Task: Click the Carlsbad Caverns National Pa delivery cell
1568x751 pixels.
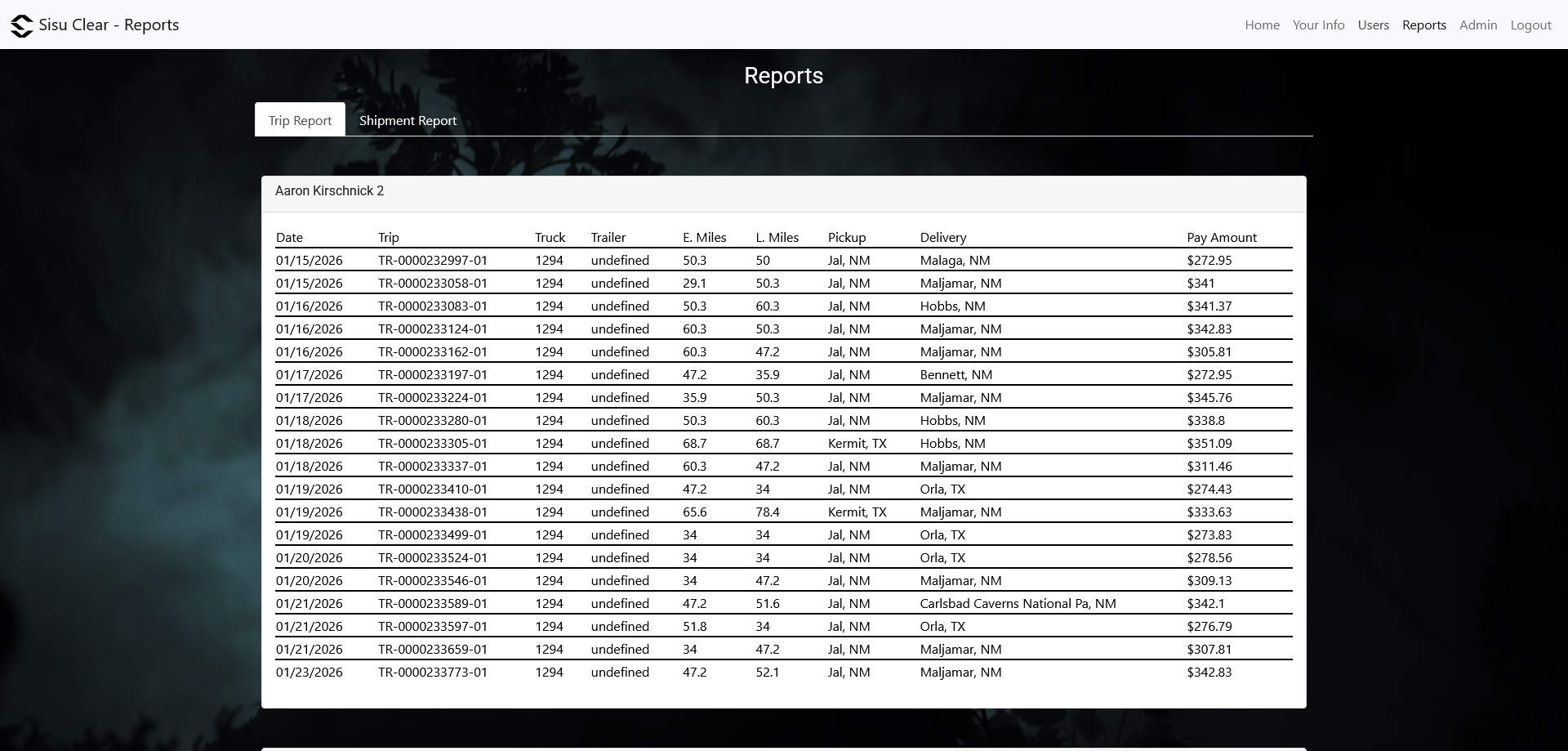Action: (1017, 604)
